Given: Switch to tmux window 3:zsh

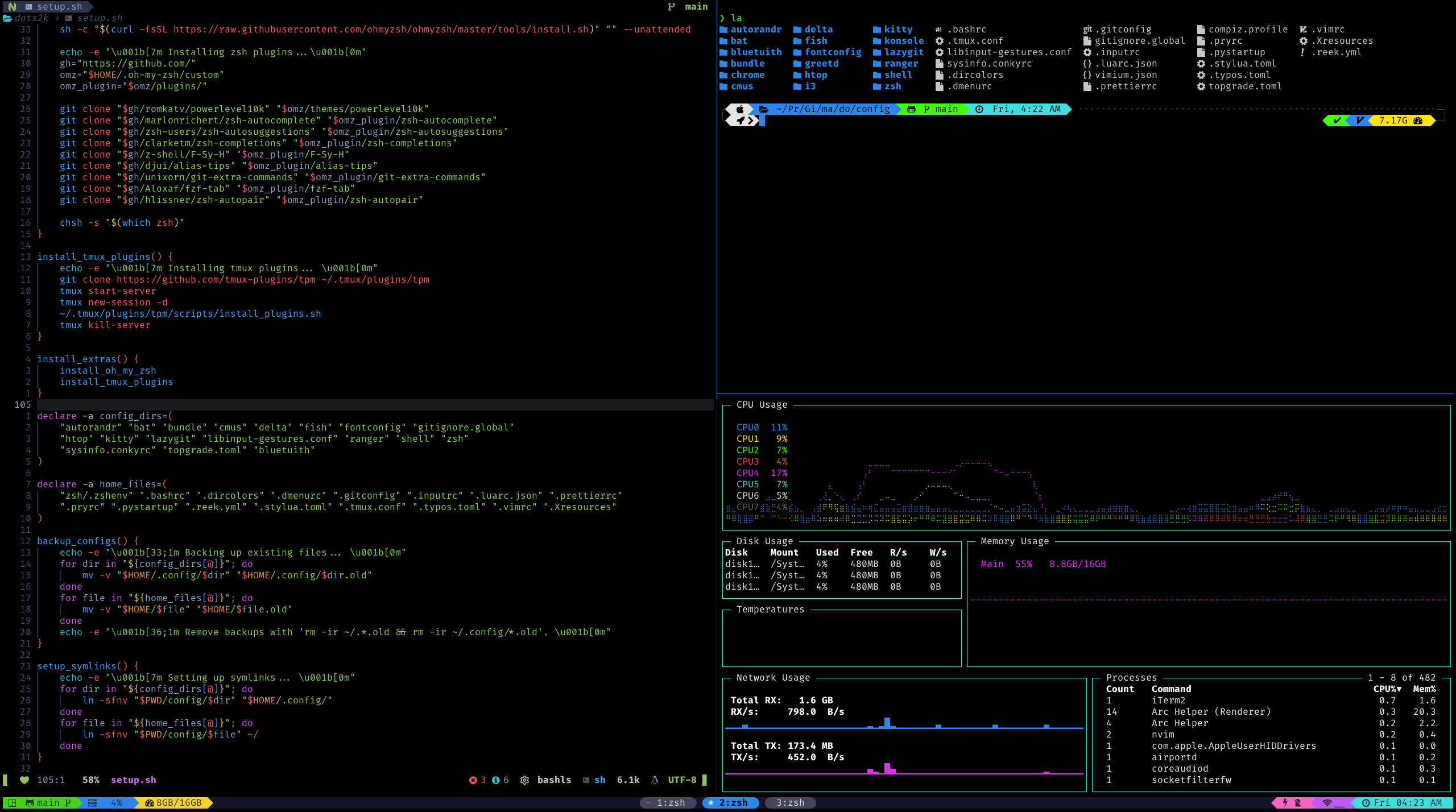Looking at the screenshot, I should click(790, 803).
